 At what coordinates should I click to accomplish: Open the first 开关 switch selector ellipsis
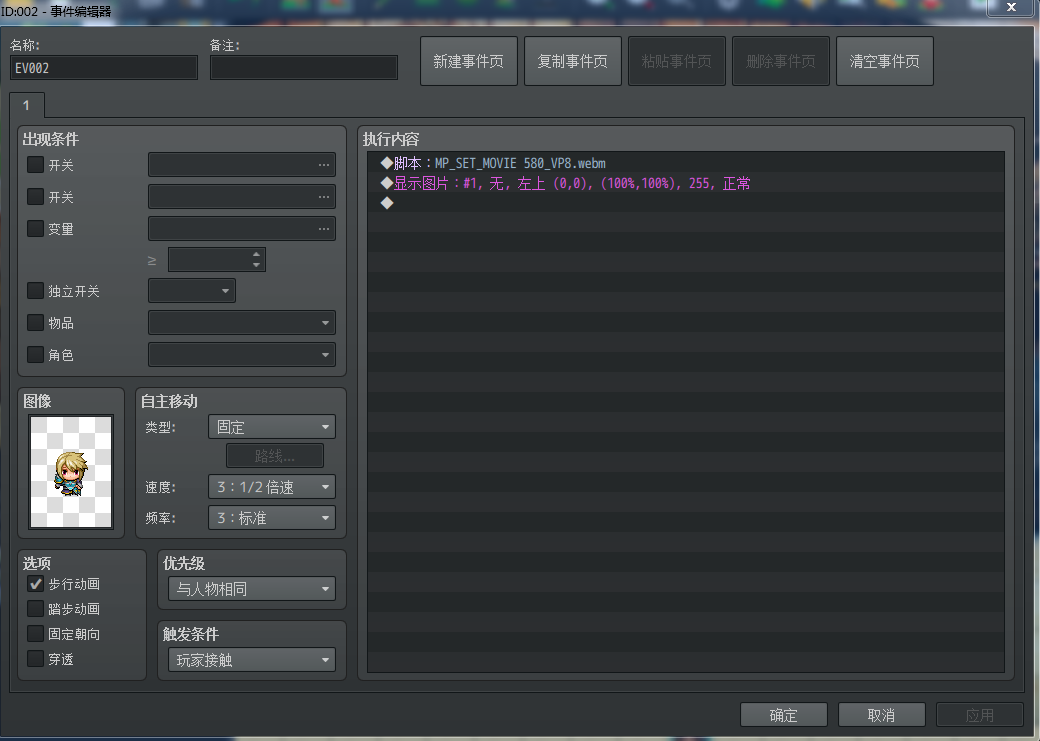click(324, 165)
